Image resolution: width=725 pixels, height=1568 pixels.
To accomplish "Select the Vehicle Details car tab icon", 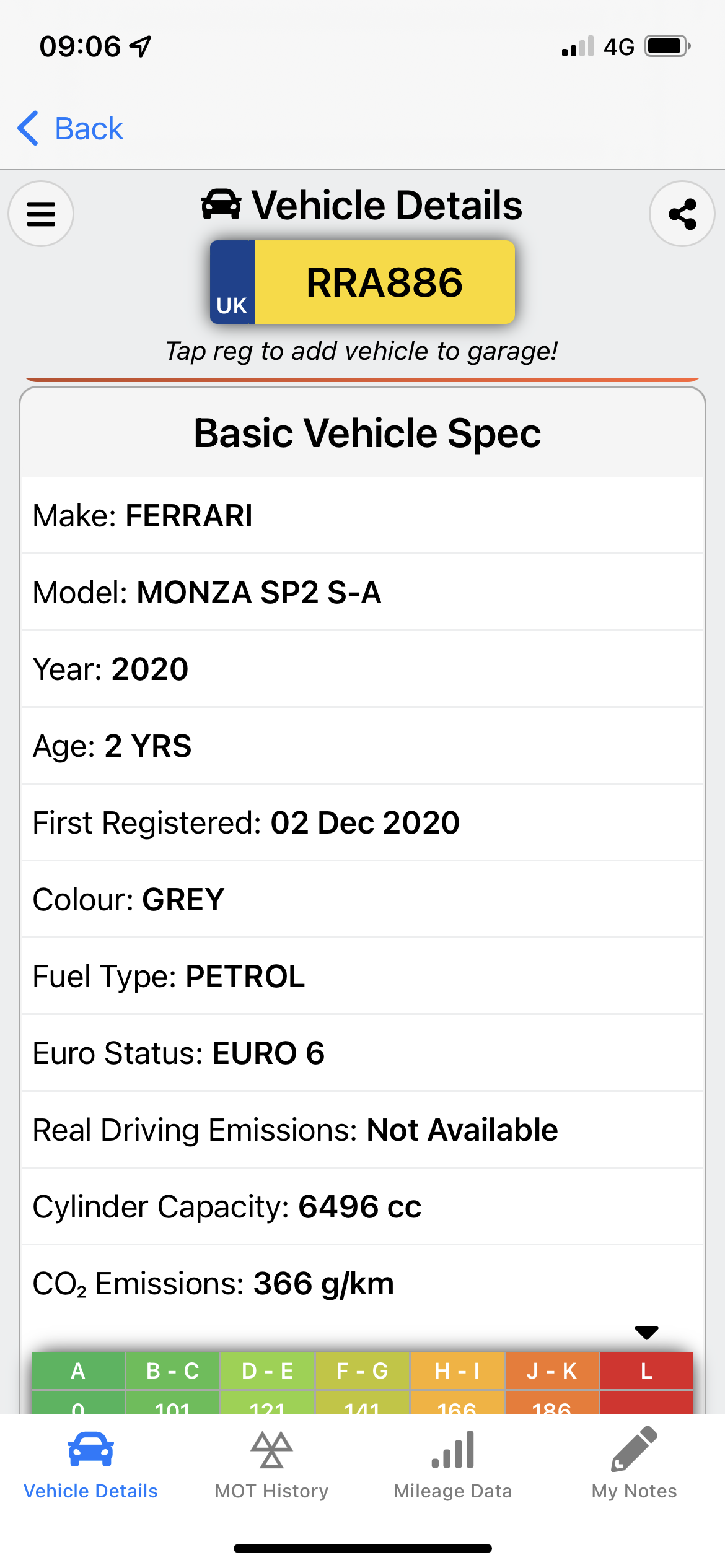I will point(90,1450).
